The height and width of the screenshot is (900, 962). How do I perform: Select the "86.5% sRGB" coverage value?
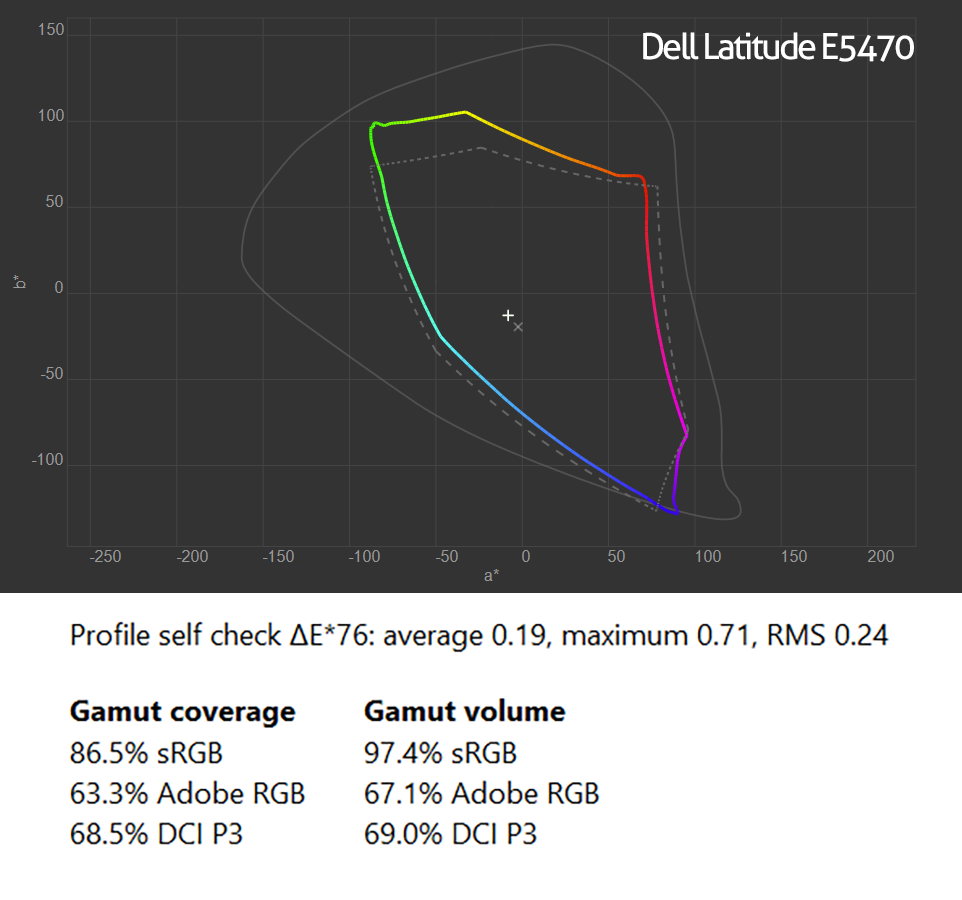point(146,753)
